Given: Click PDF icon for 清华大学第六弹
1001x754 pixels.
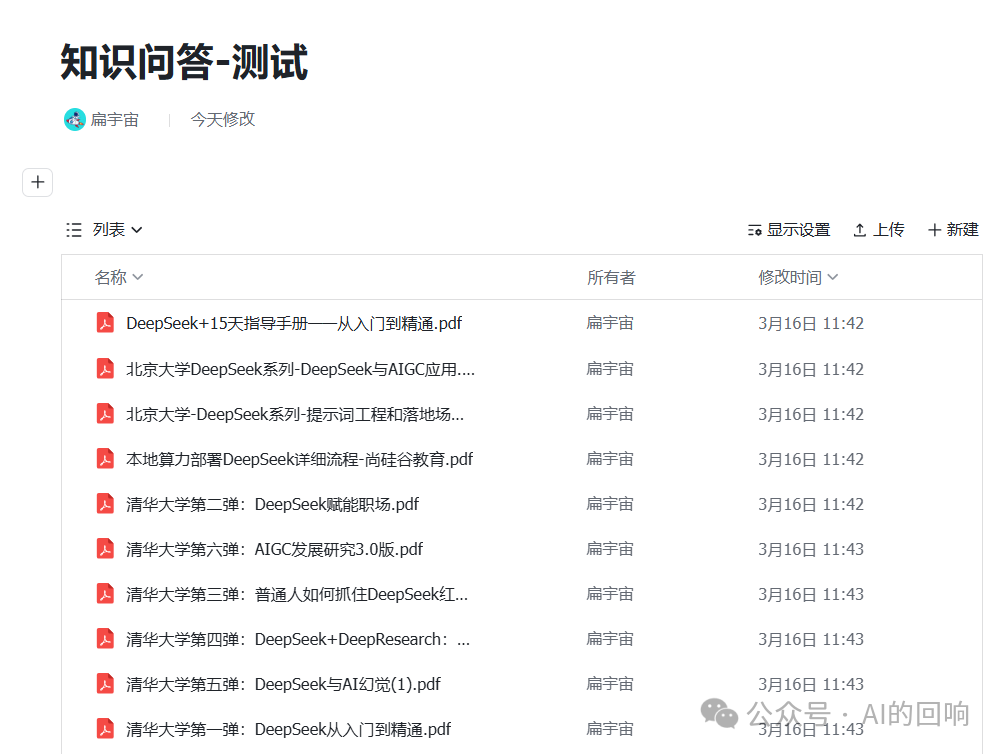Looking at the screenshot, I should (x=105, y=548).
